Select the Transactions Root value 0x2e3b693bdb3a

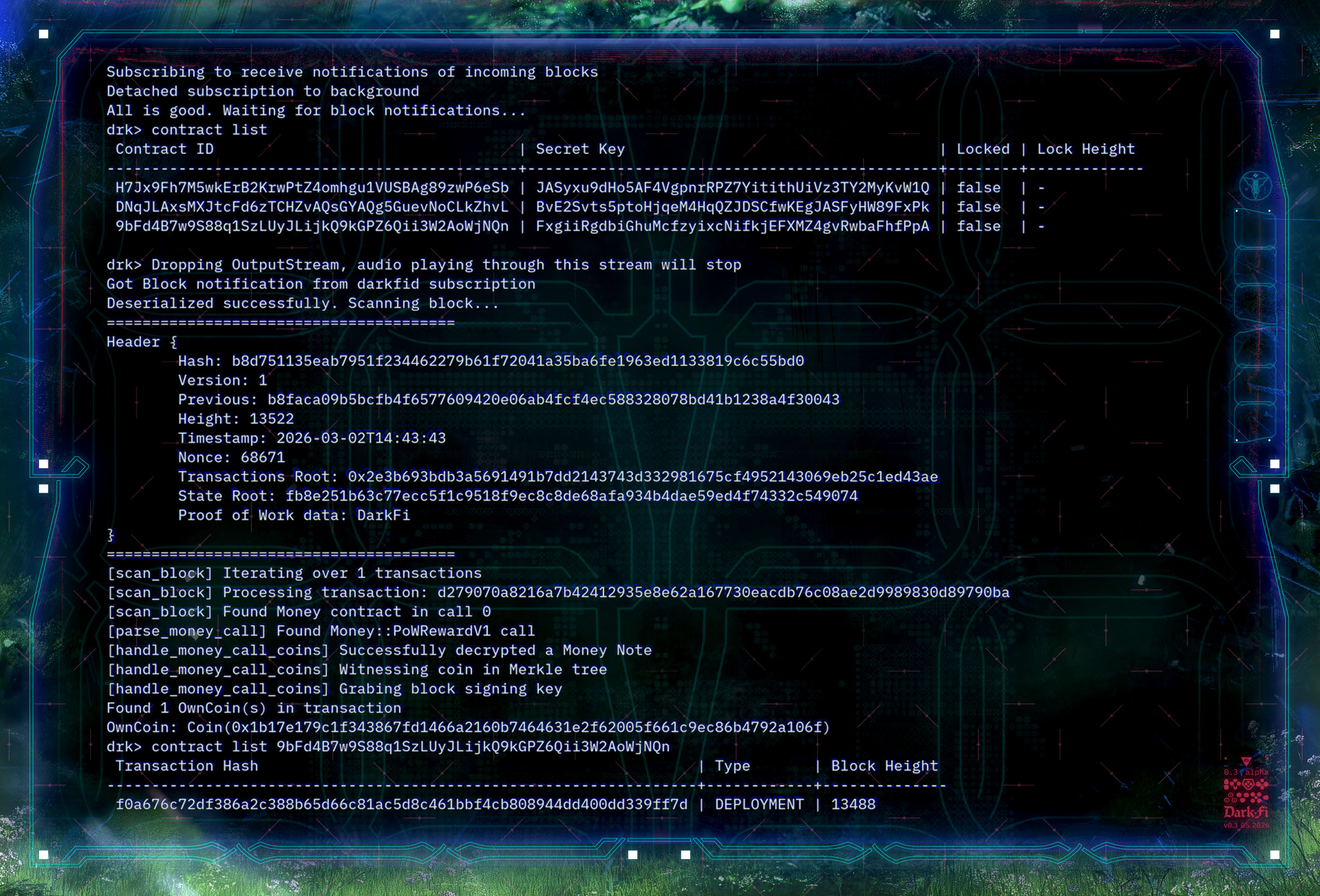643,478
